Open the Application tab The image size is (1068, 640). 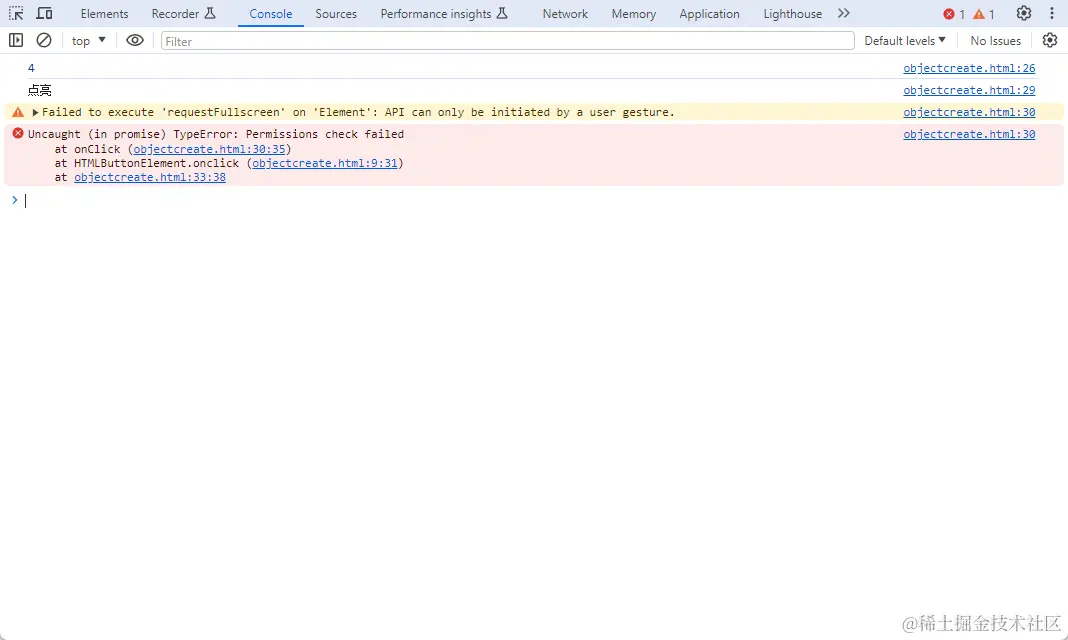point(709,14)
